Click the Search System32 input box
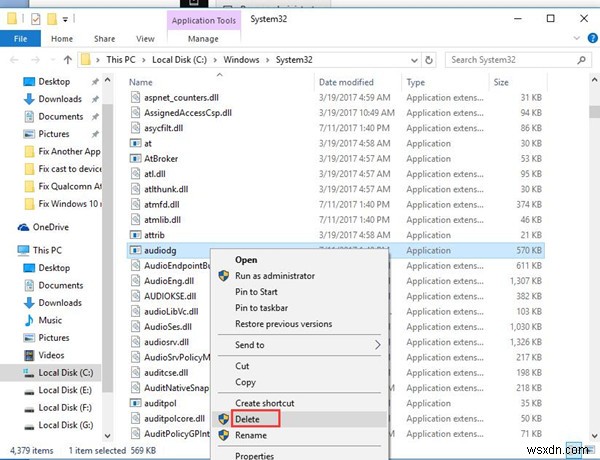The height and width of the screenshot is (460, 600). [518, 60]
